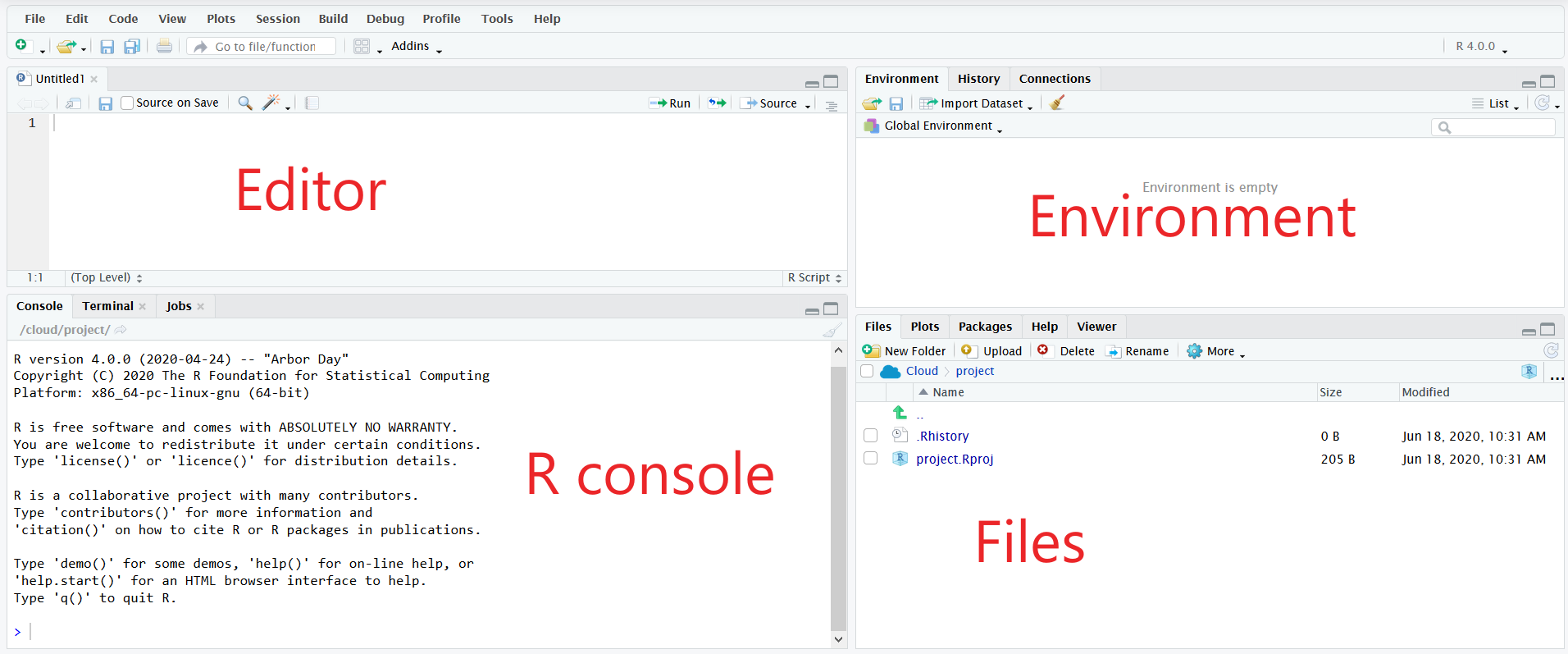
Task: Click the find/replace magnifier icon in editor
Action: [244, 103]
